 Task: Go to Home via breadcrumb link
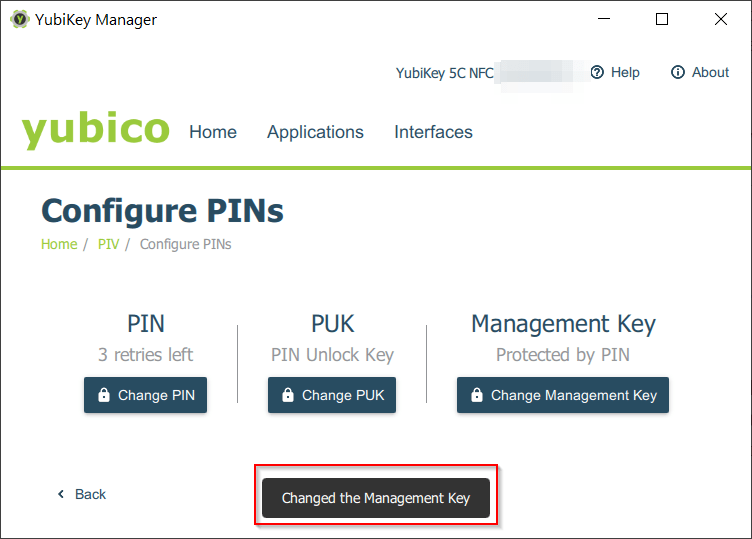tap(59, 244)
